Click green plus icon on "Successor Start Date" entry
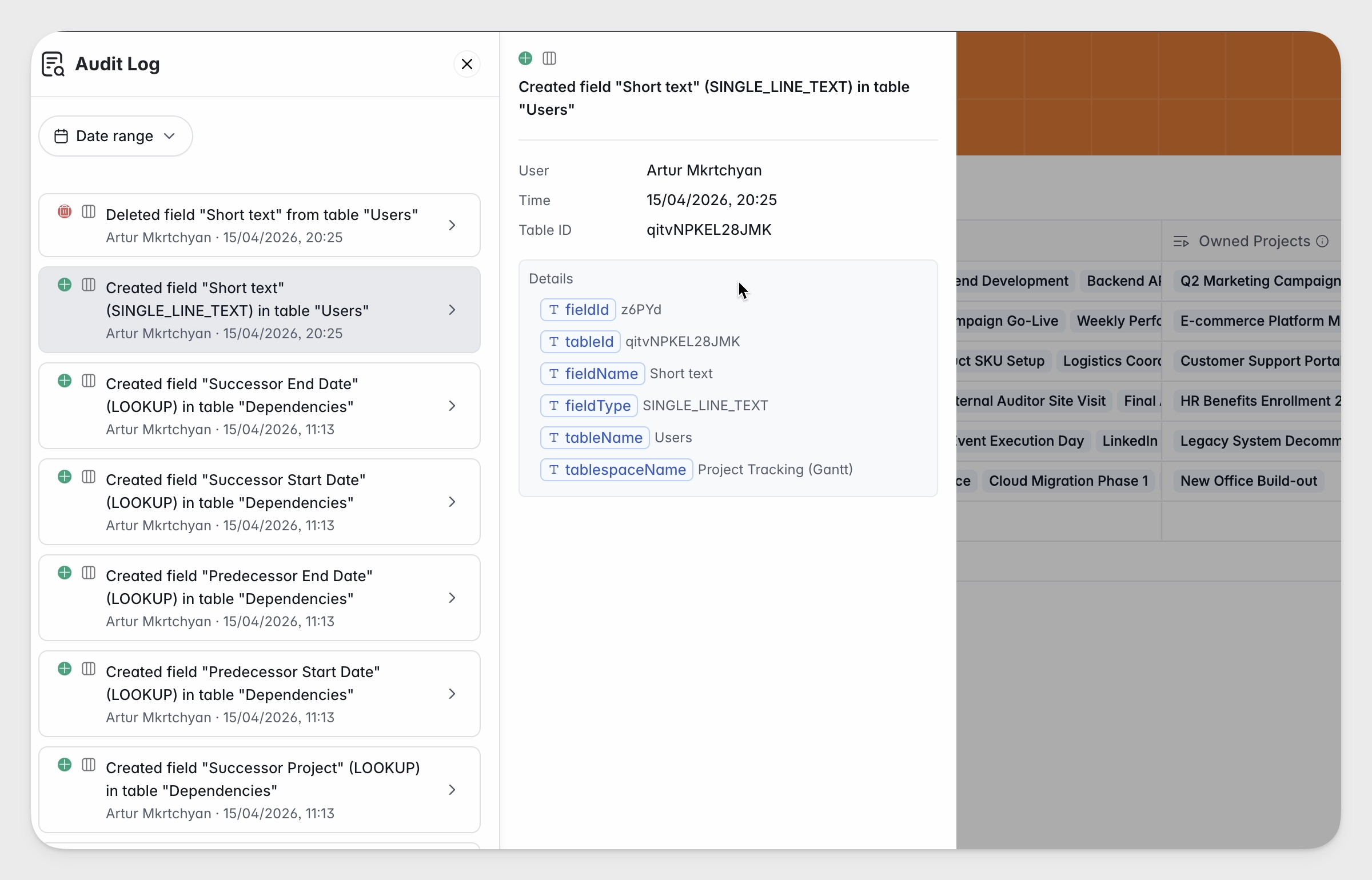 point(65,477)
